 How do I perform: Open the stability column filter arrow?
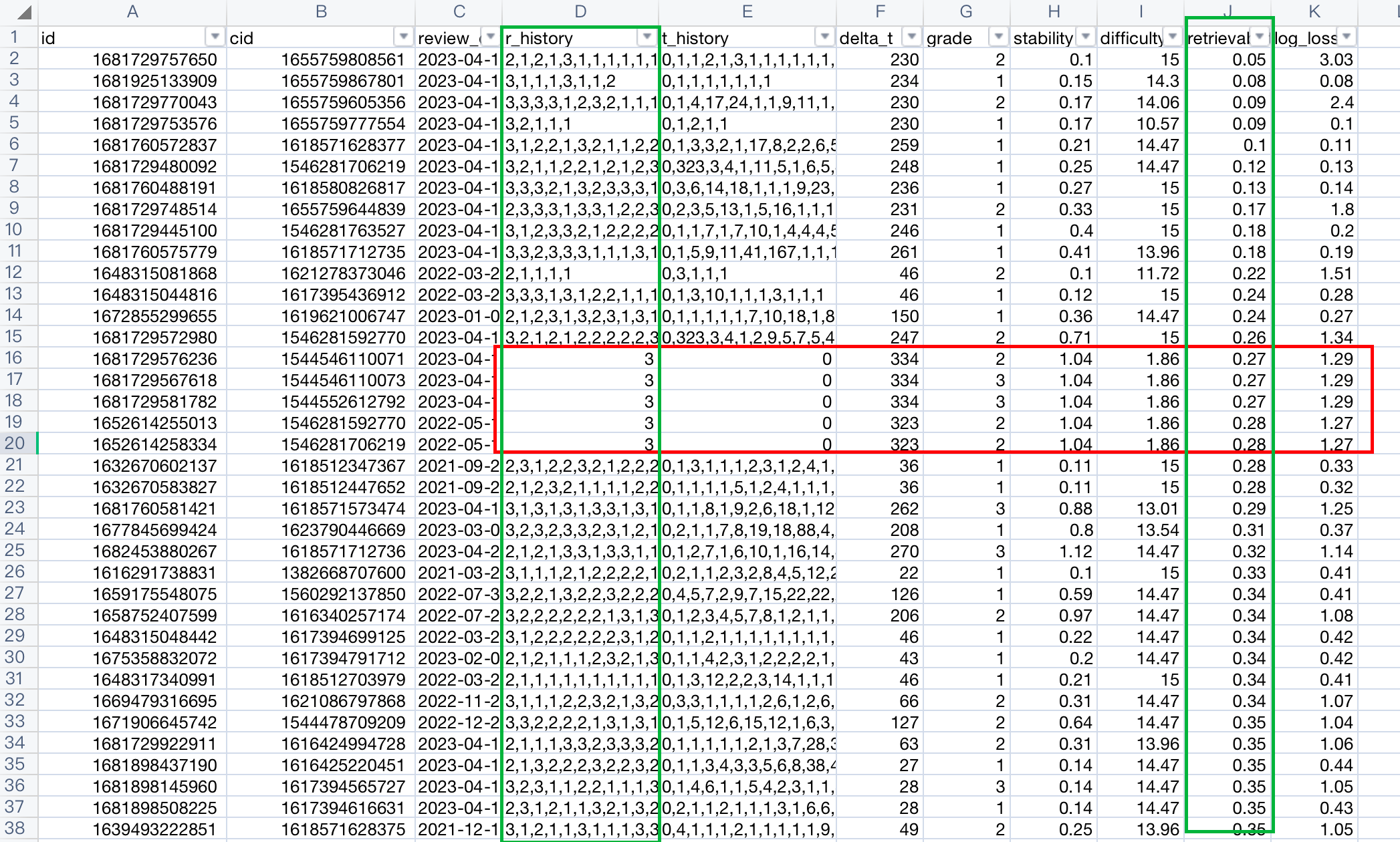[1084, 37]
